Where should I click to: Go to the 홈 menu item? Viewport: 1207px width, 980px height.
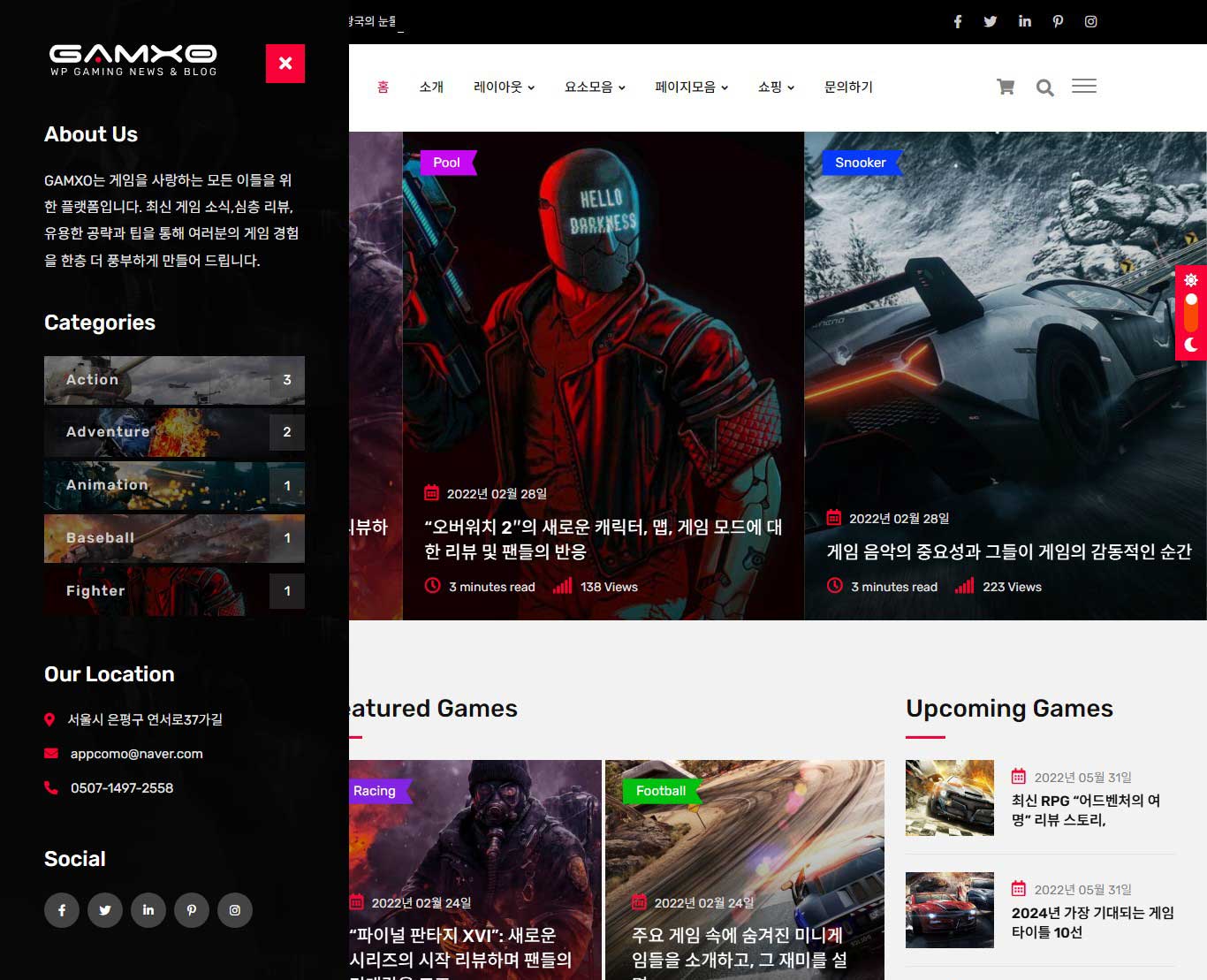pos(383,87)
